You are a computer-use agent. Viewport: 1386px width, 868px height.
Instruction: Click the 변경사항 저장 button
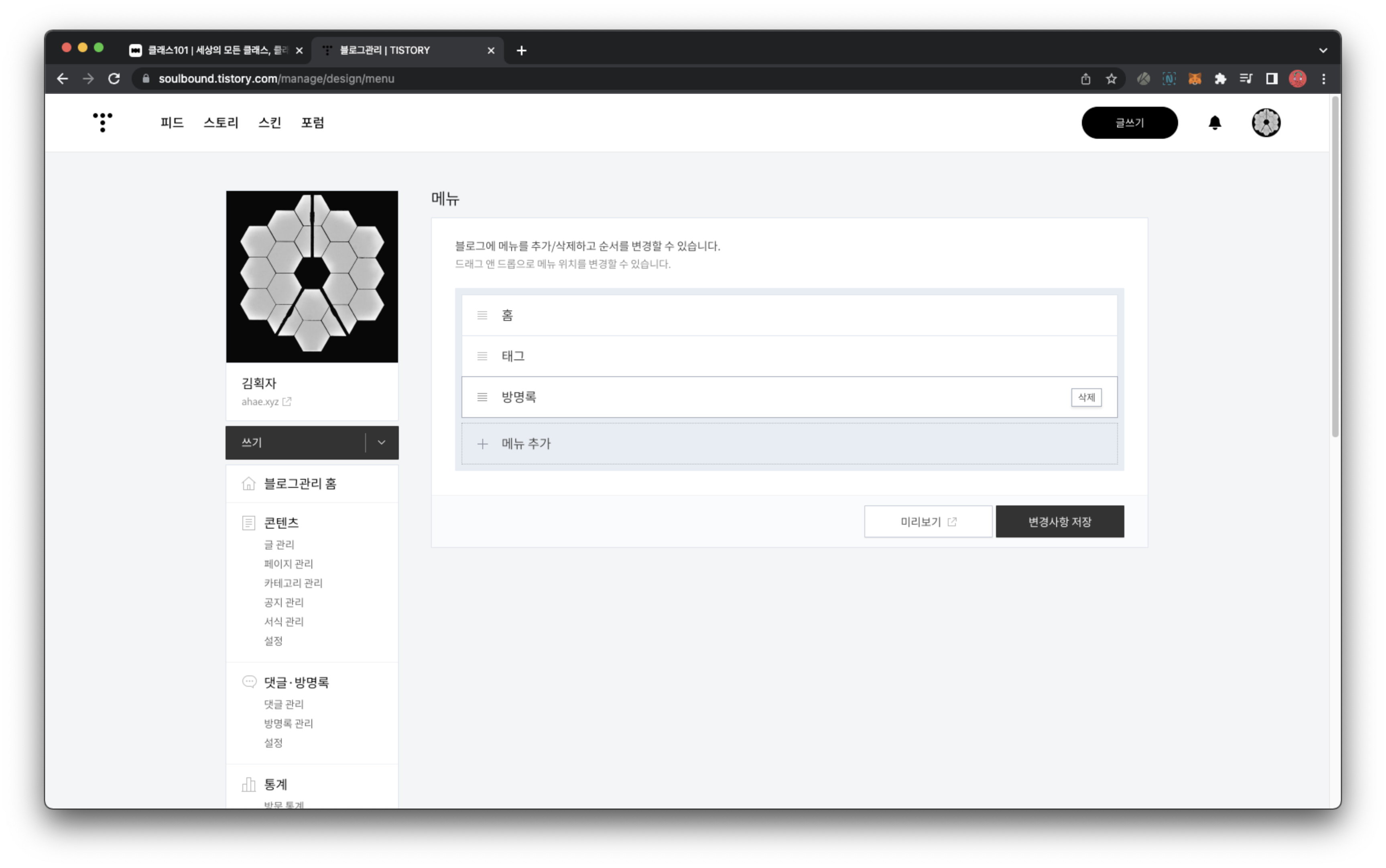coord(1059,522)
